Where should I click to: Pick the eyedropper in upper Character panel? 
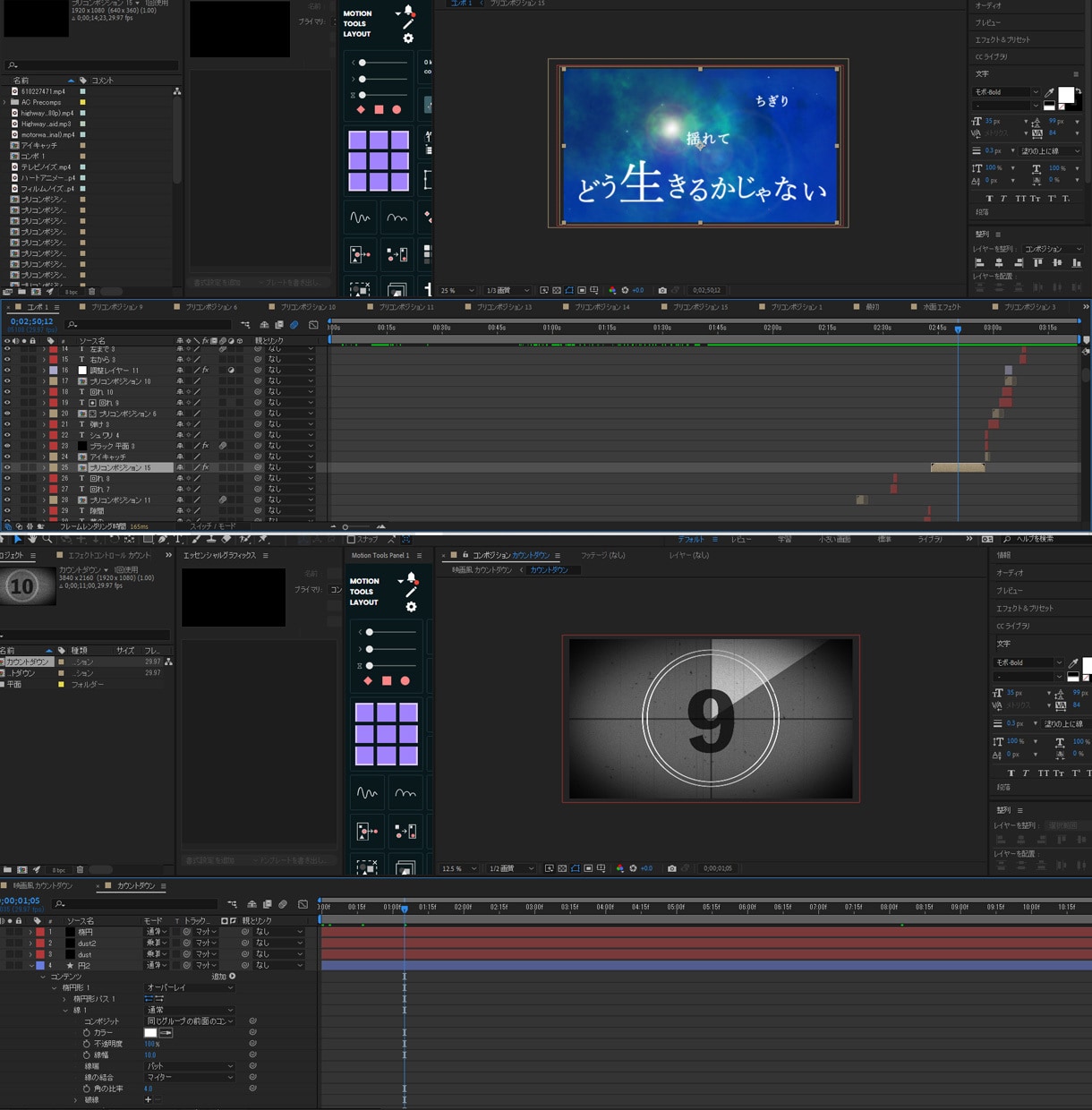click(x=1049, y=92)
